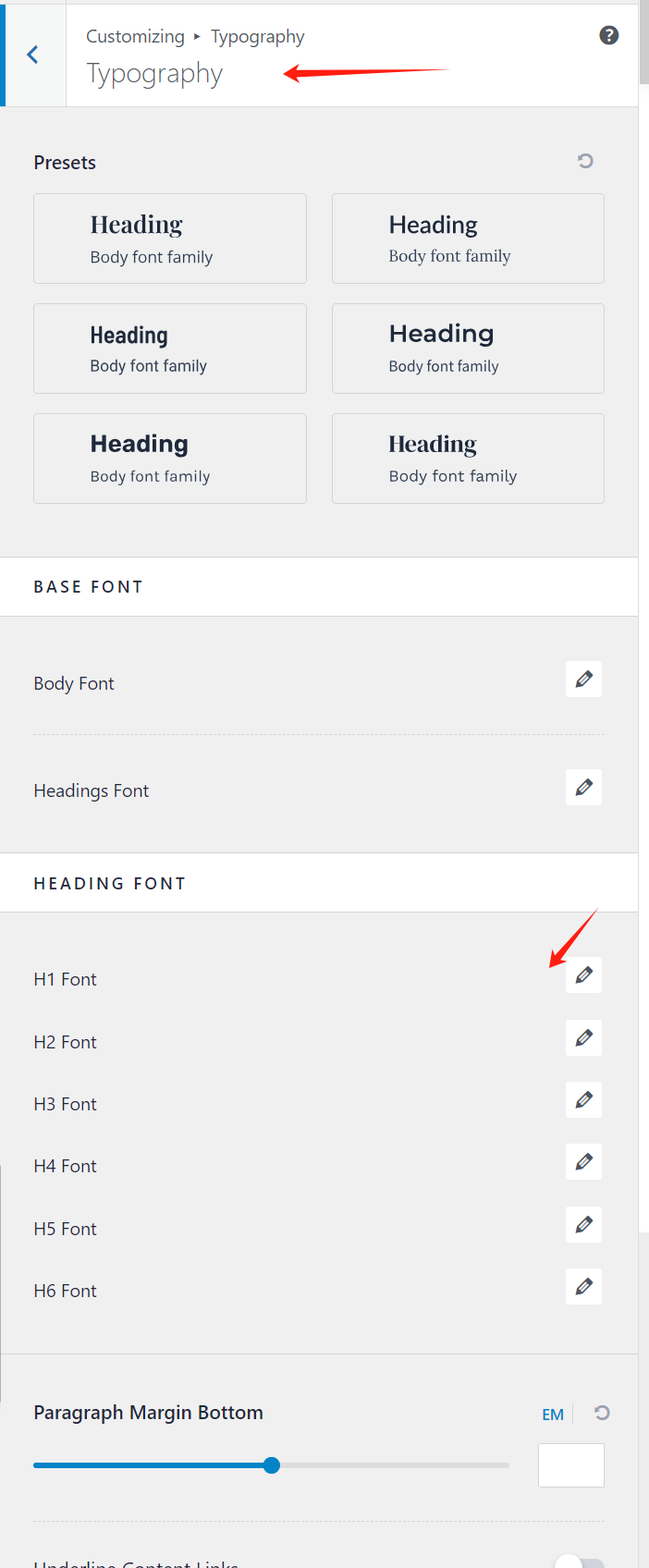
Task: Edit the Body Font settings
Action: pyautogui.click(x=583, y=680)
